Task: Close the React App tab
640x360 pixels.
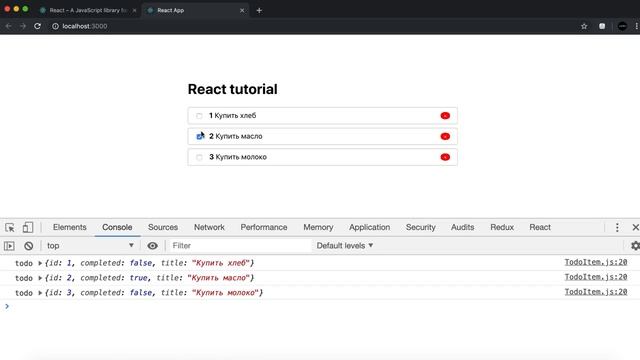Action: pos(242,10)
